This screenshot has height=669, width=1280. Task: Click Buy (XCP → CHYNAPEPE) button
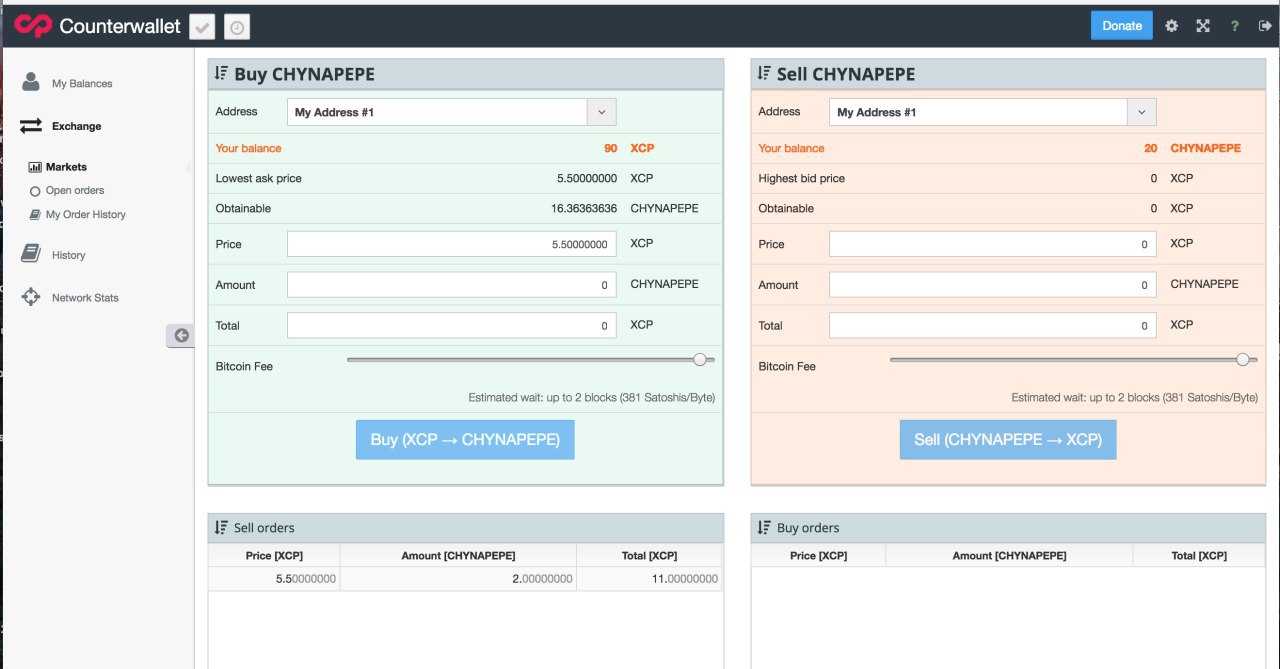point(465,440)
